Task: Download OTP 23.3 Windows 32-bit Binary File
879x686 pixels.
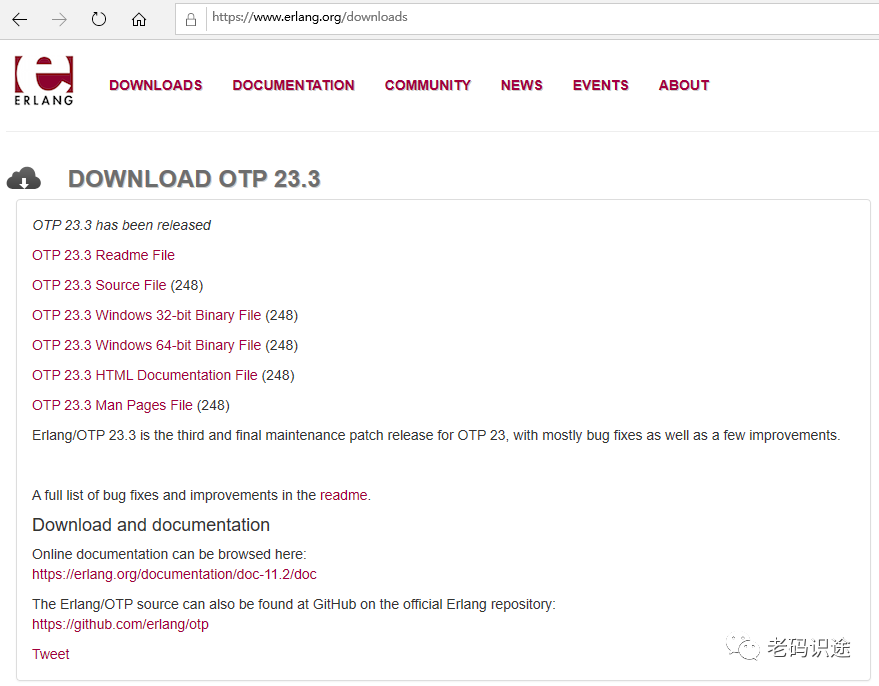Action: click(x=146, y=315)
